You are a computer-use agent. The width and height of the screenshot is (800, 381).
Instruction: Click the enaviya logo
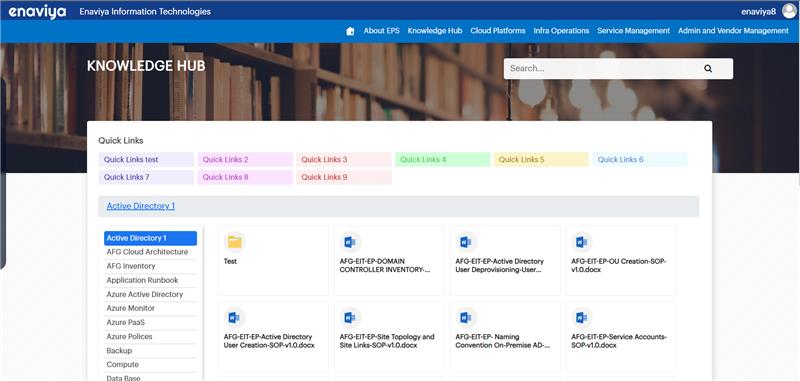(x=37, y=12)
